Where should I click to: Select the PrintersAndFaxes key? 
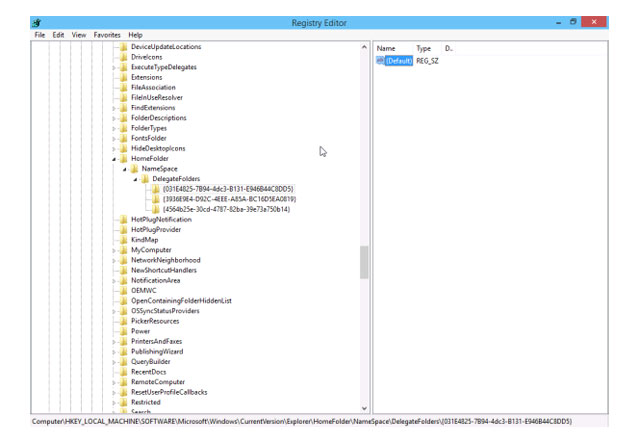(x=156, y=341)
